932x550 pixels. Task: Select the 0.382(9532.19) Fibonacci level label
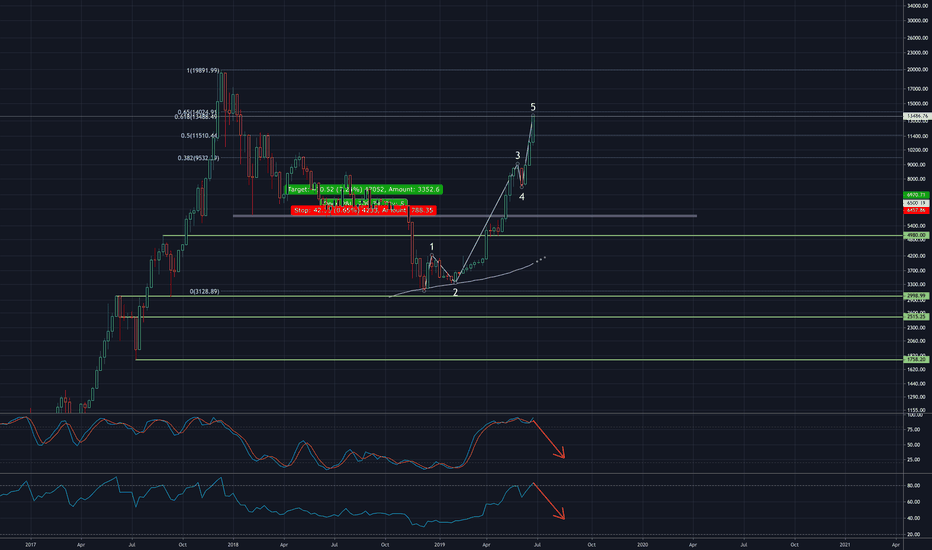click(x=198, y=158)
